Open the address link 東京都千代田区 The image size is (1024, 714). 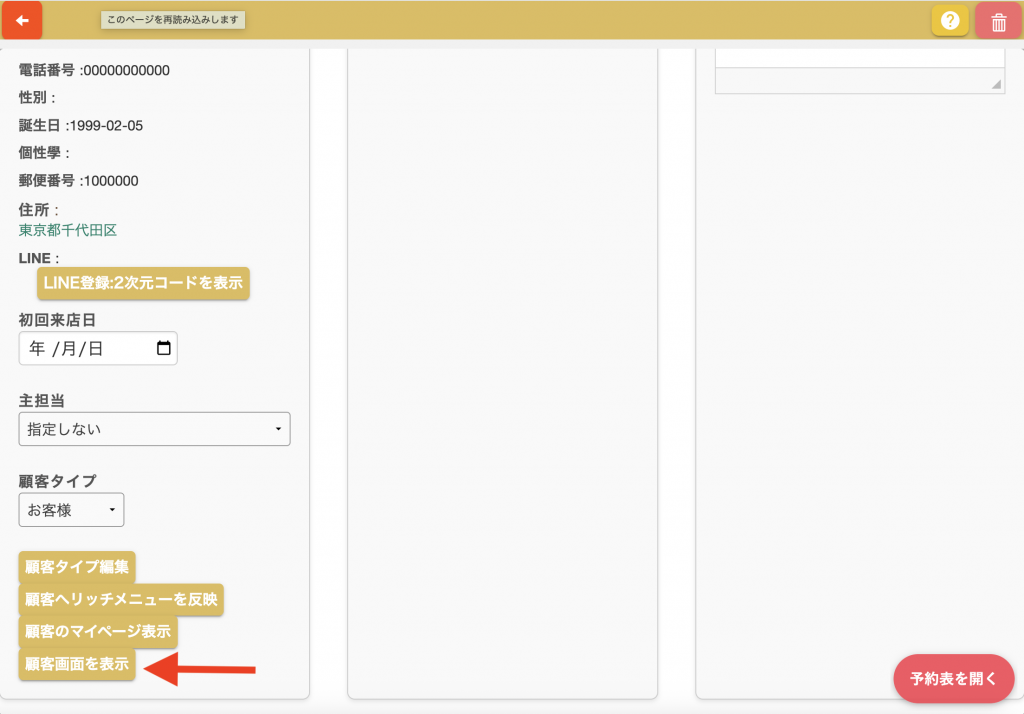(68, 230)
